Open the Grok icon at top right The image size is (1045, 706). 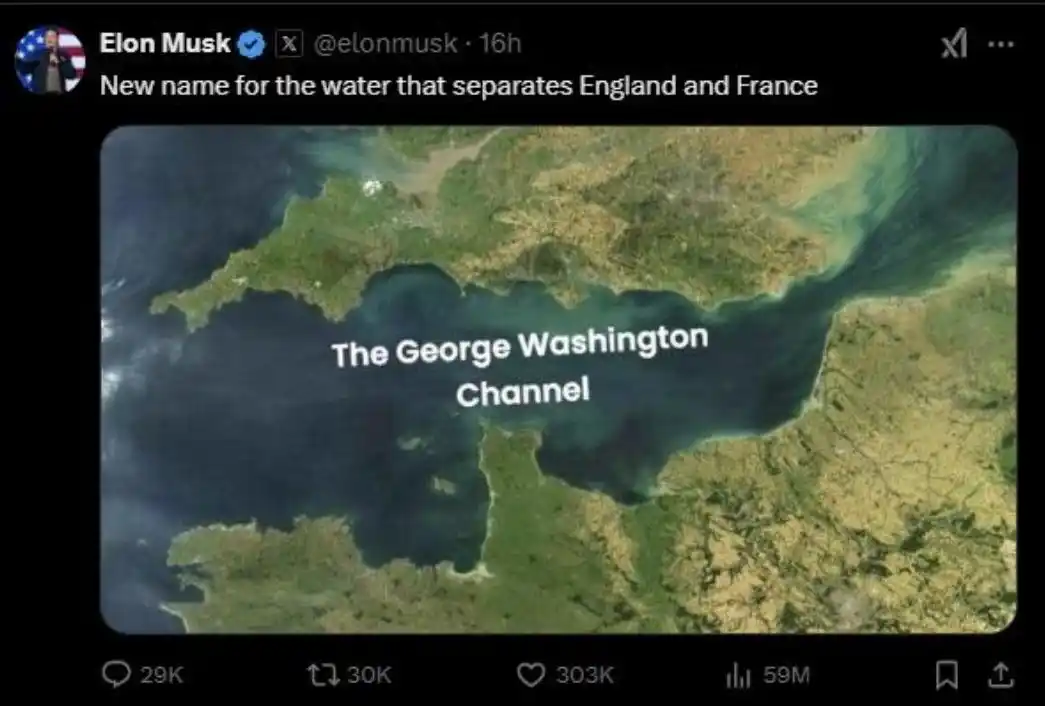(953, 45)
